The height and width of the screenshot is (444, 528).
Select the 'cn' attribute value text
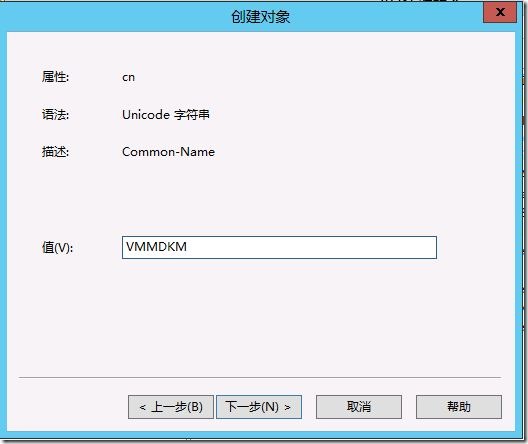(x=129, y=77)
